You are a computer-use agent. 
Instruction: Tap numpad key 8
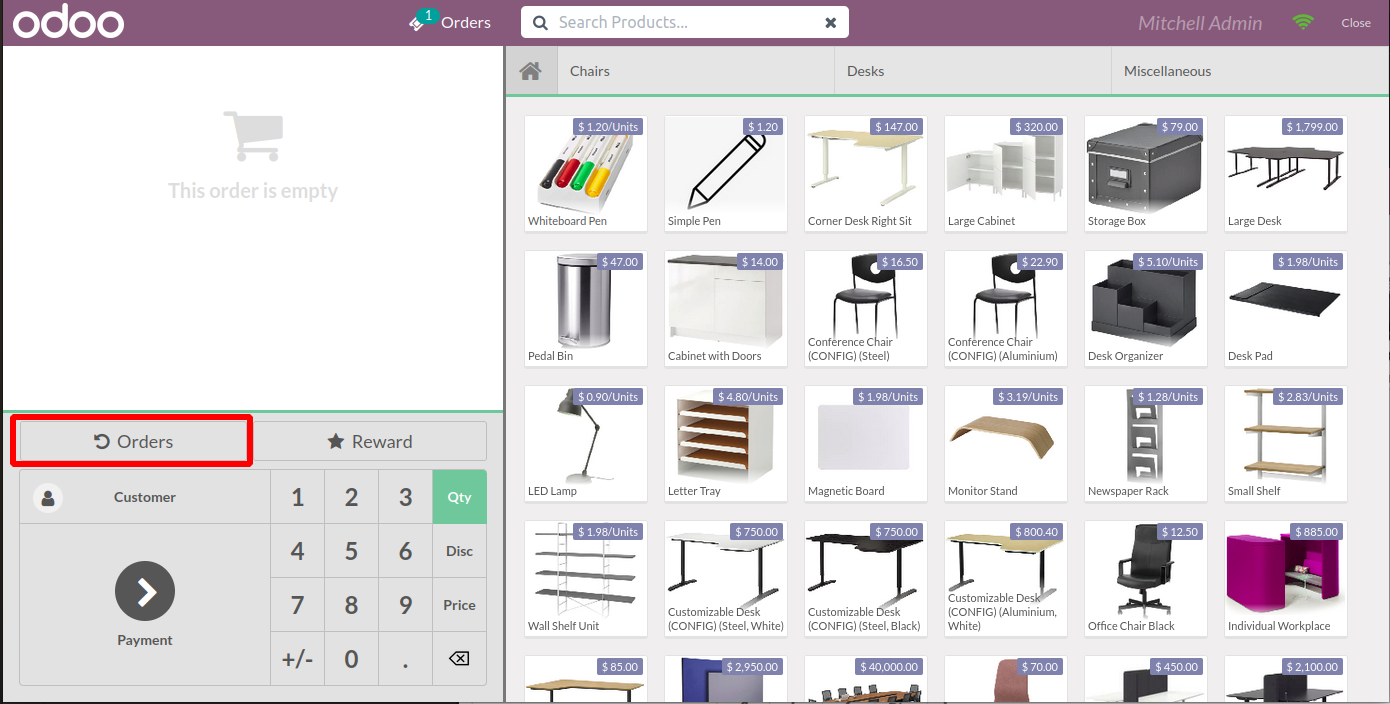[352, 605]
